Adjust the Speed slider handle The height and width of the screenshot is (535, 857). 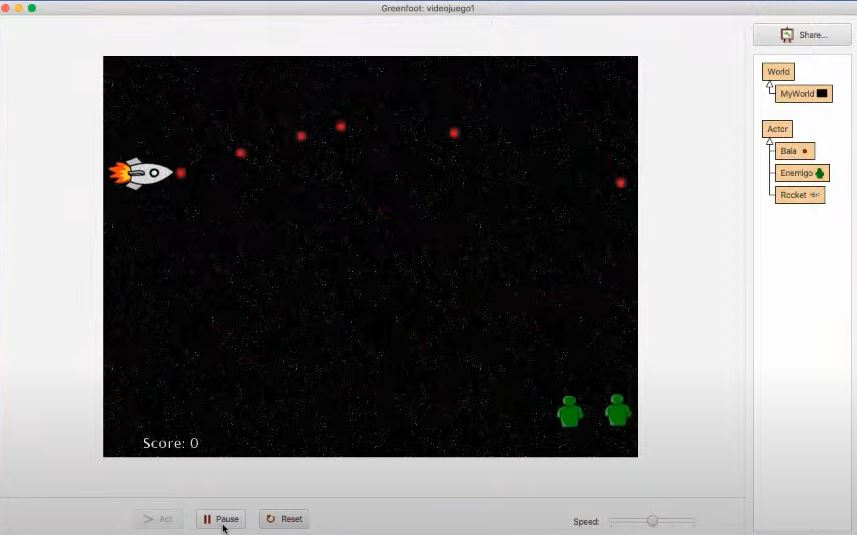[x=652, y=520]
